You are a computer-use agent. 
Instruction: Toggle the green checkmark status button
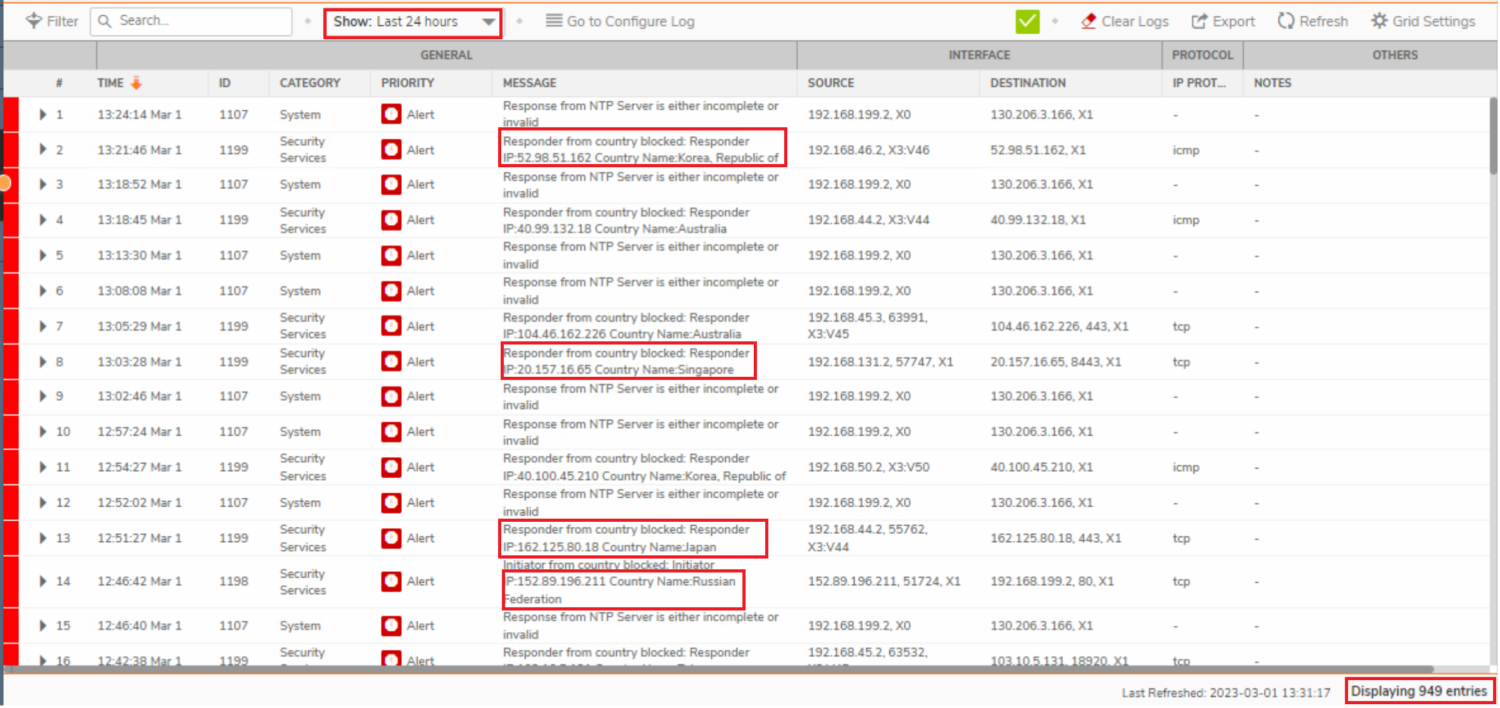(x=1027, y=21)
